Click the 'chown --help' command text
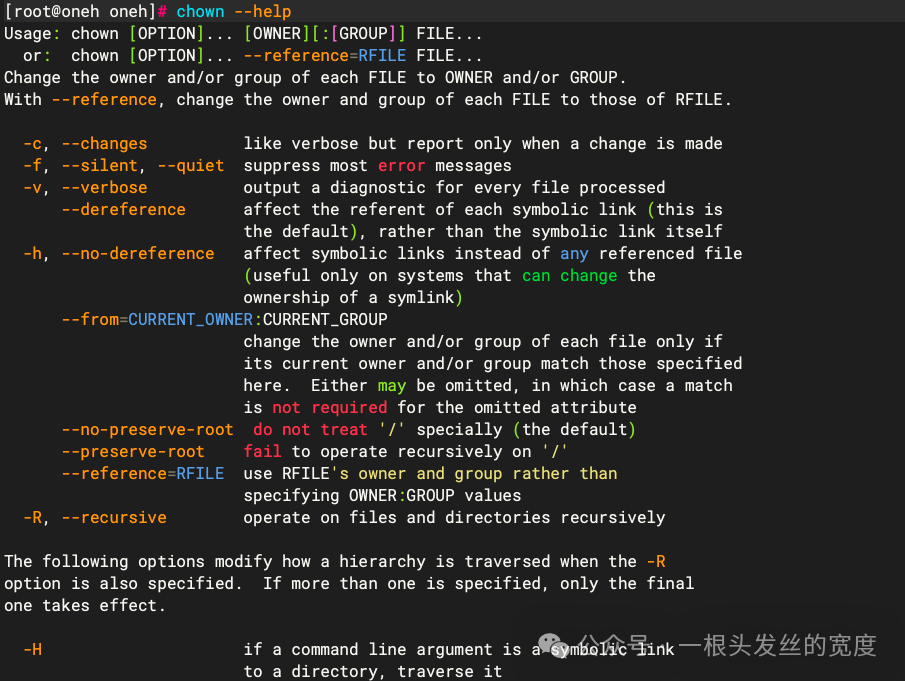This screenshot has height=681, width=905. [233, 12]
